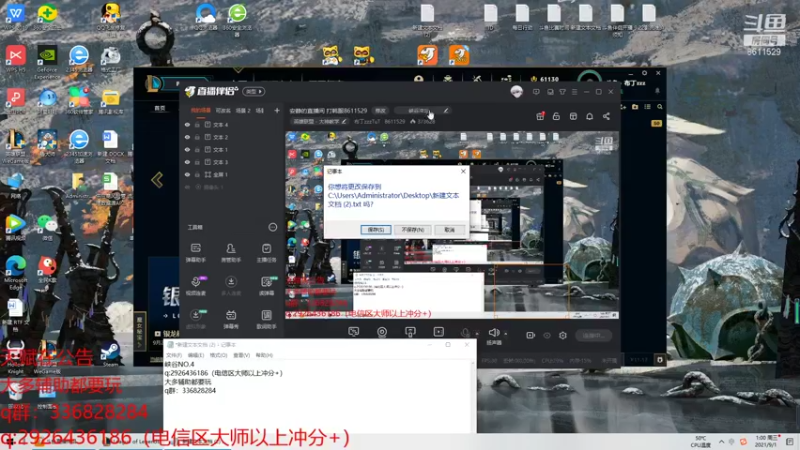
Task: Open the microphone dropdown arrow
Action: pos(477,333)
